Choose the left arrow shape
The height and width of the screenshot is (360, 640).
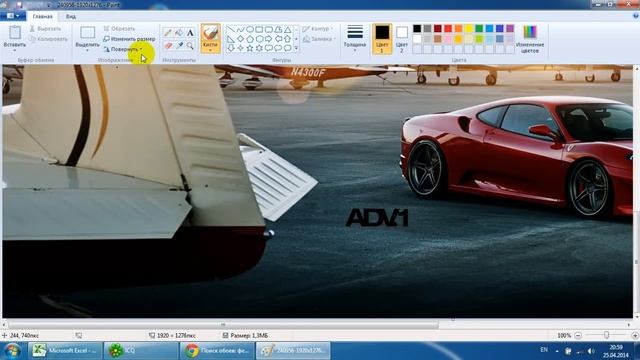click(278, 39)
